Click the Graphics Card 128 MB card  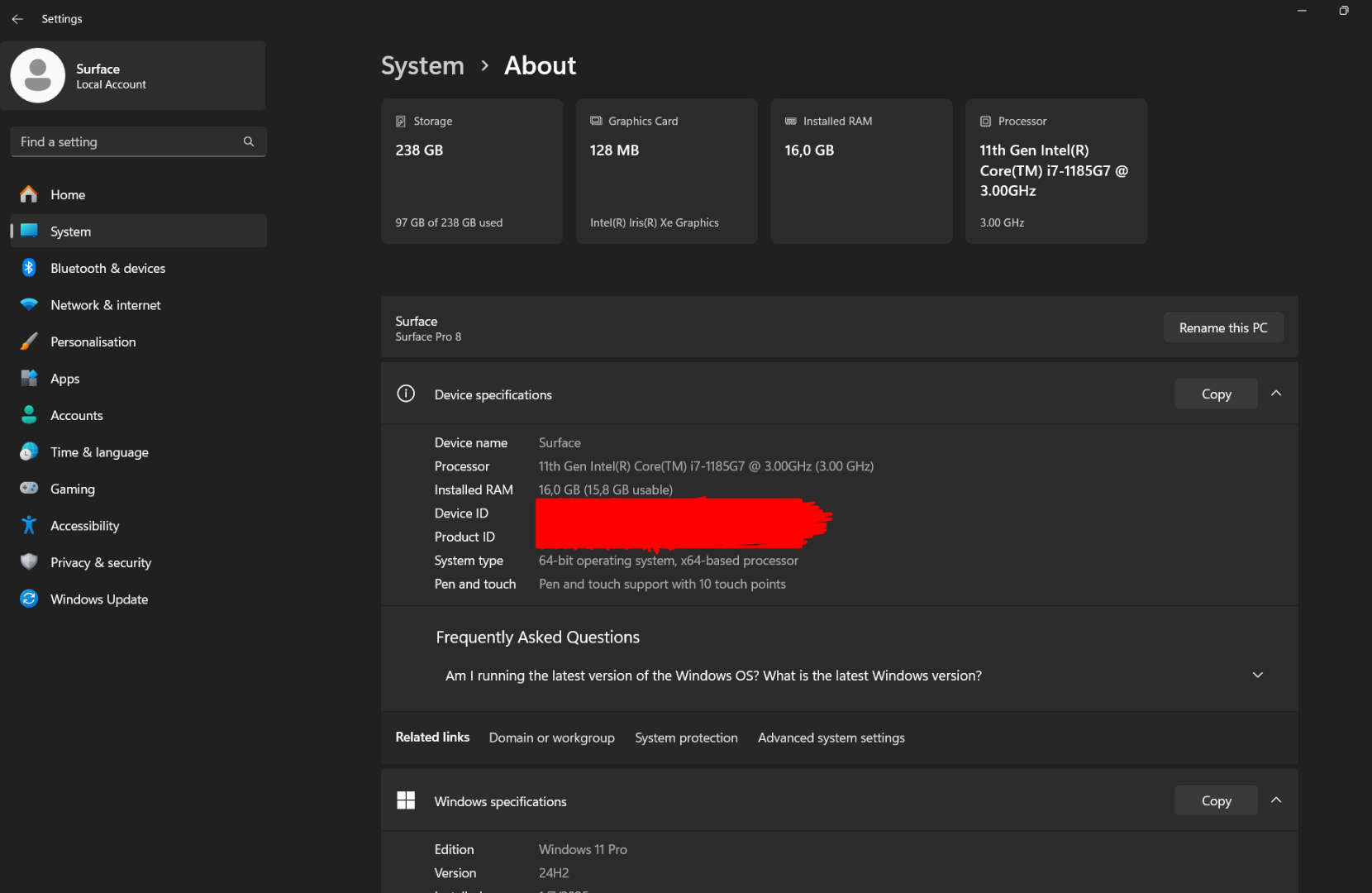click(666, 171)
